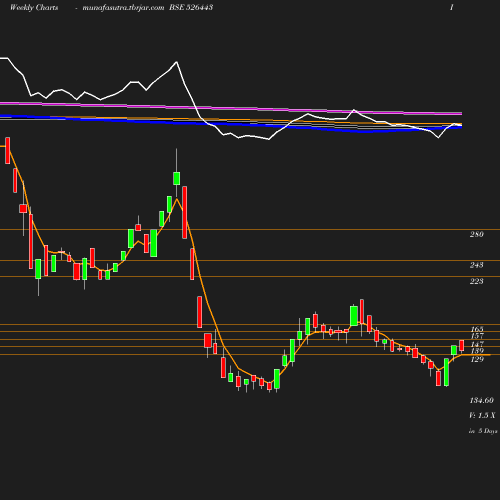This screenshot has height=500, width=500.
Task: Click the last red candle on the right
Action: tap(462, 346)
